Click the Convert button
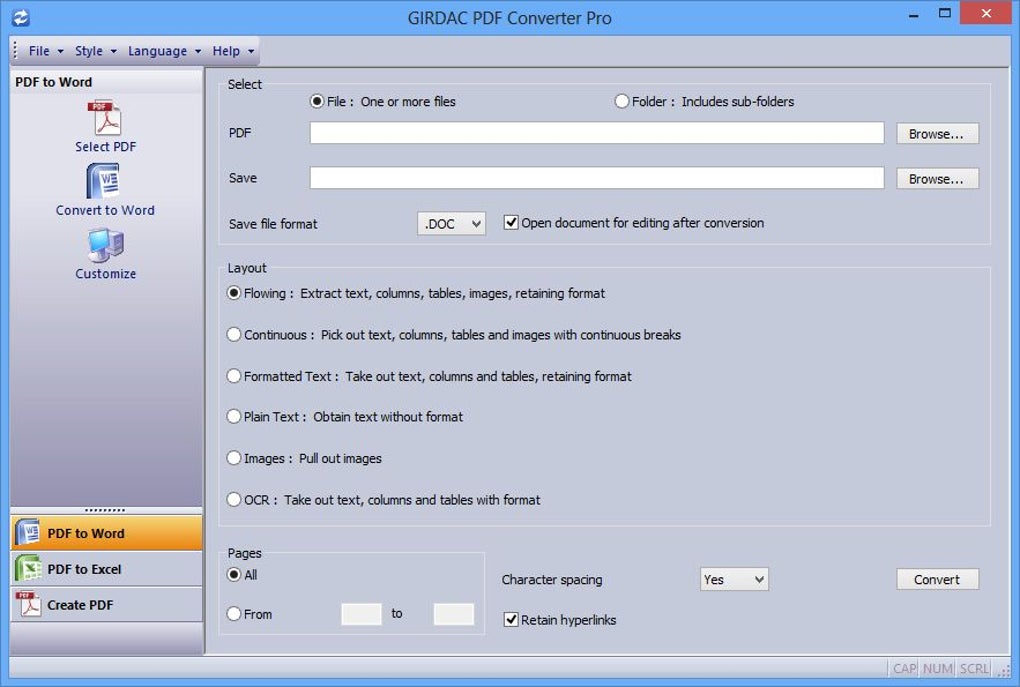 (x=937, y=579)
